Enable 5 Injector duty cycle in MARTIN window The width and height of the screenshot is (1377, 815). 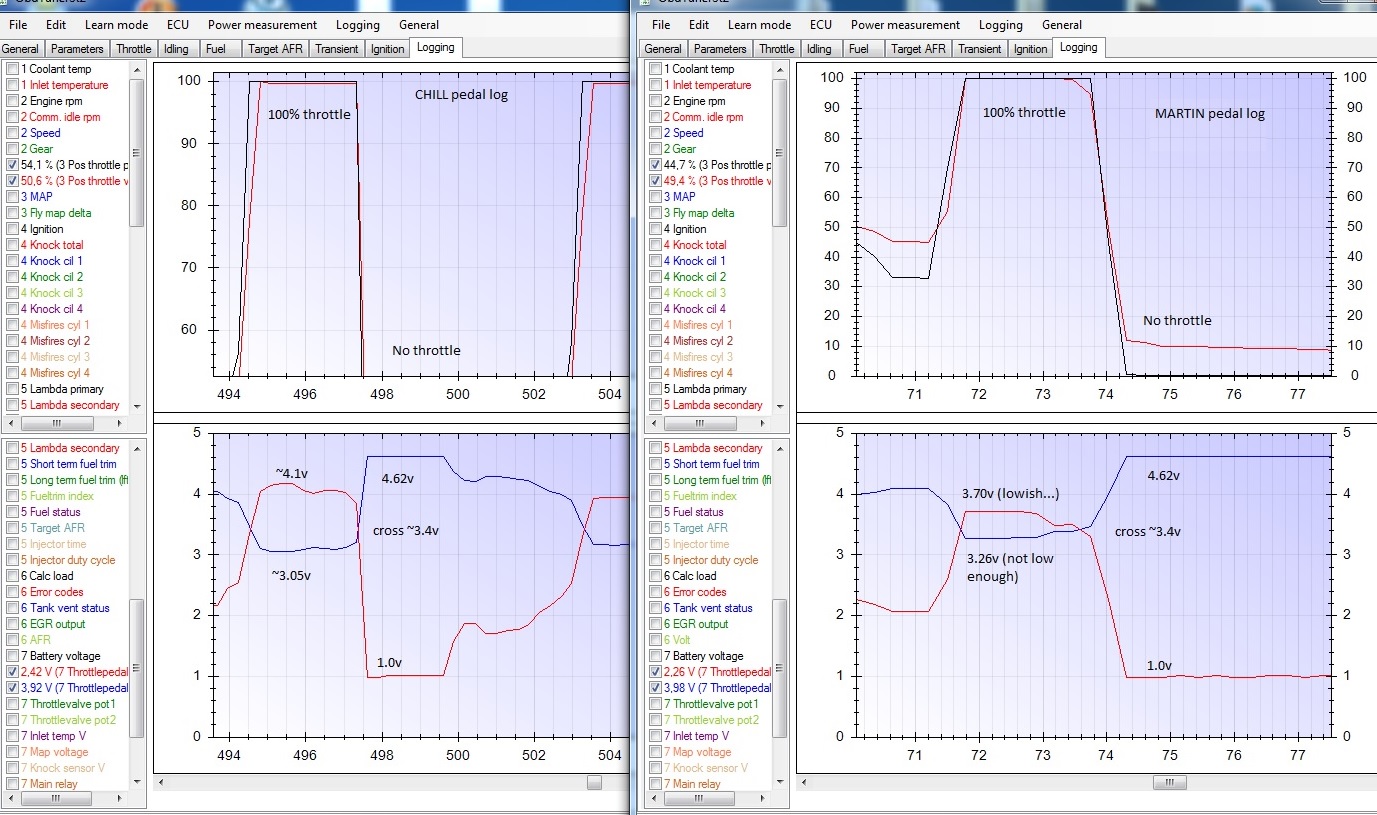coord(656,560)
